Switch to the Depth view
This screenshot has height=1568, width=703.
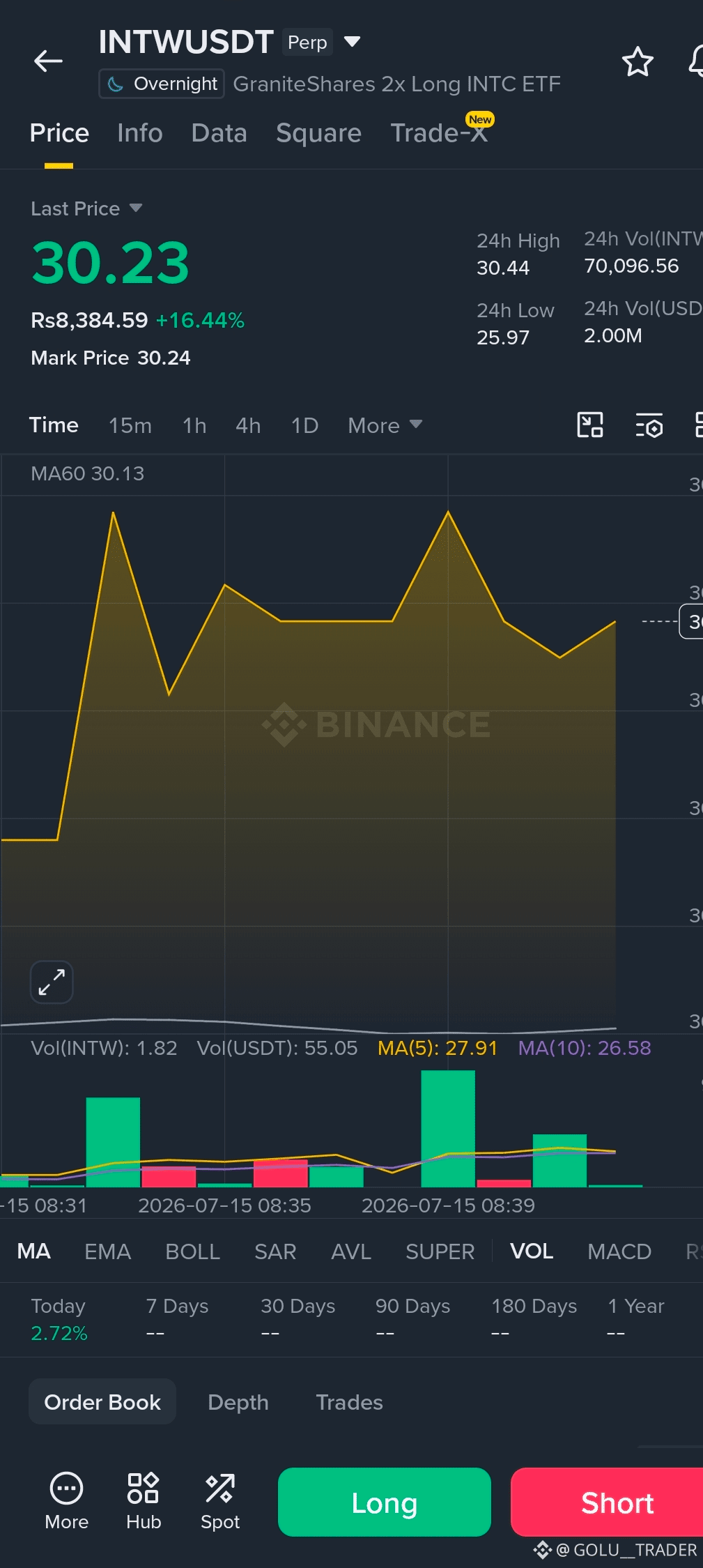click(238, 1402)
